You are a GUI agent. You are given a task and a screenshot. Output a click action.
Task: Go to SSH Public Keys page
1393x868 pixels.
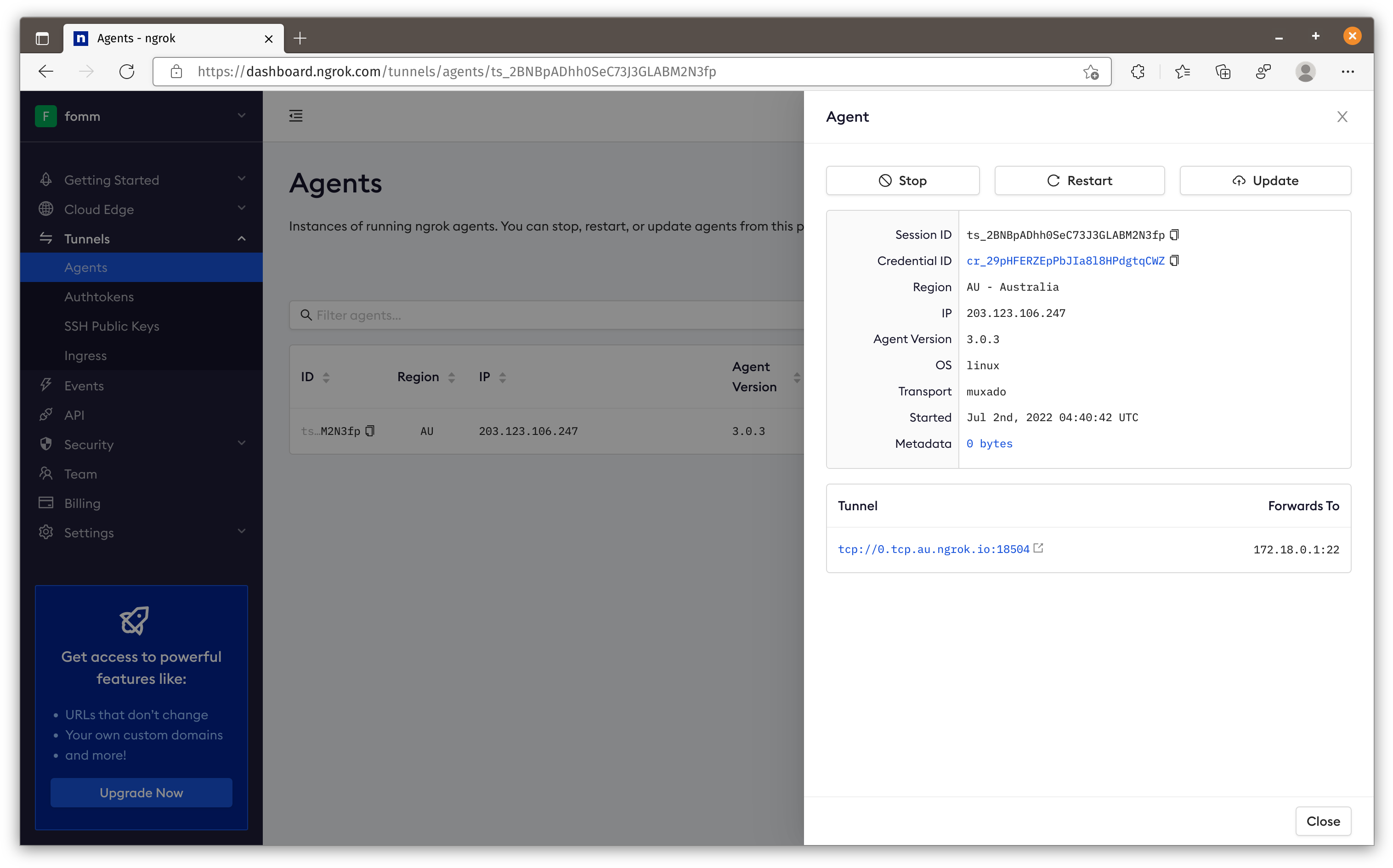(x=111, y=326)
